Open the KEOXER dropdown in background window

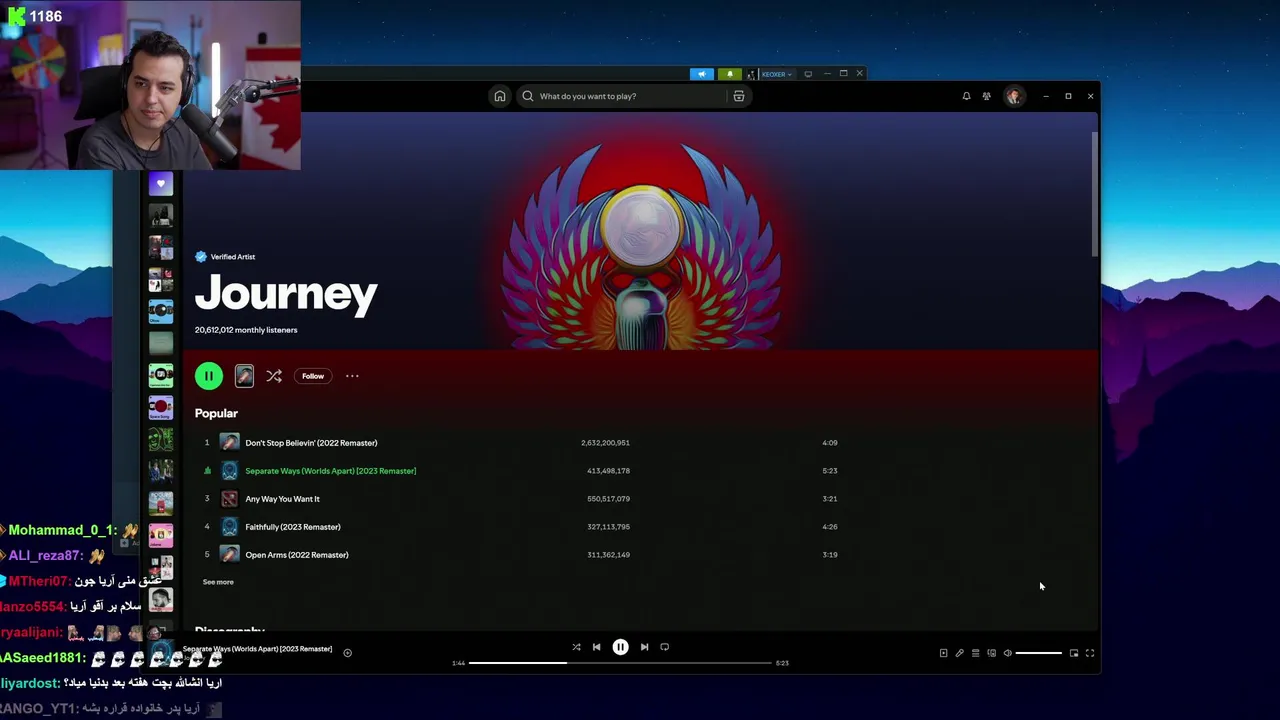coord(776,74)
